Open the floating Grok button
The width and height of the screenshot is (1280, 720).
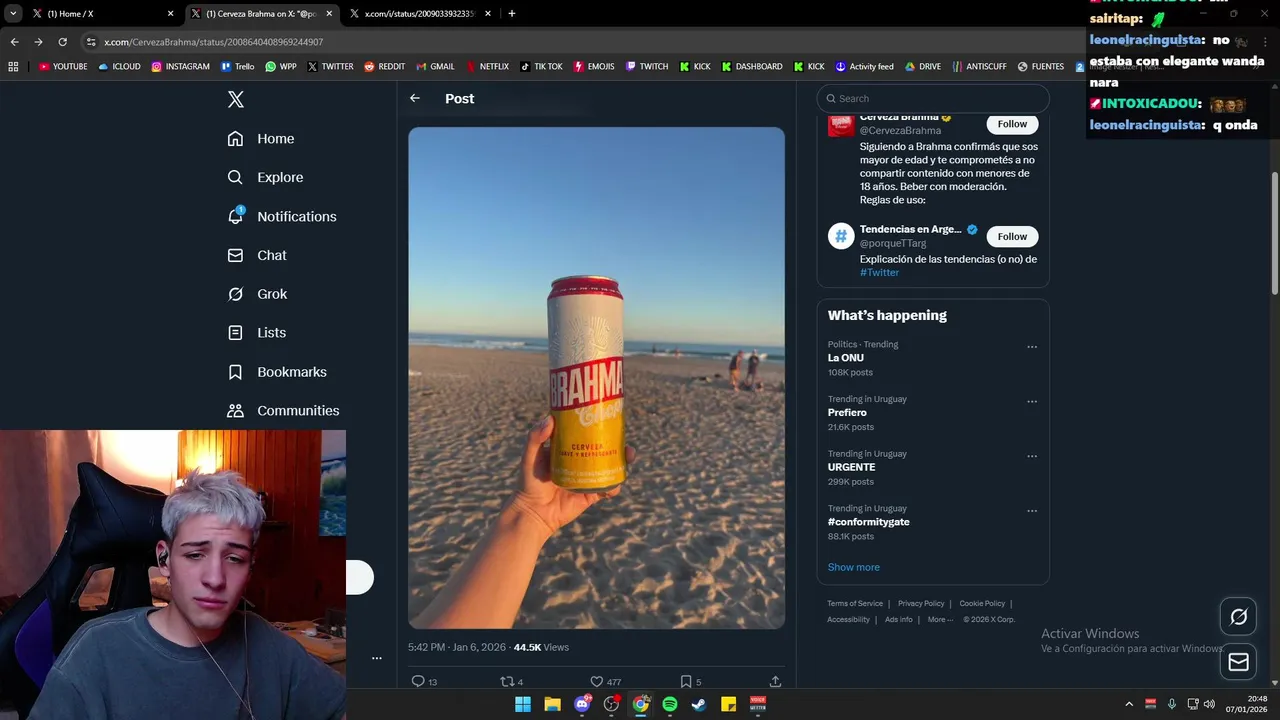(1238, 617)
